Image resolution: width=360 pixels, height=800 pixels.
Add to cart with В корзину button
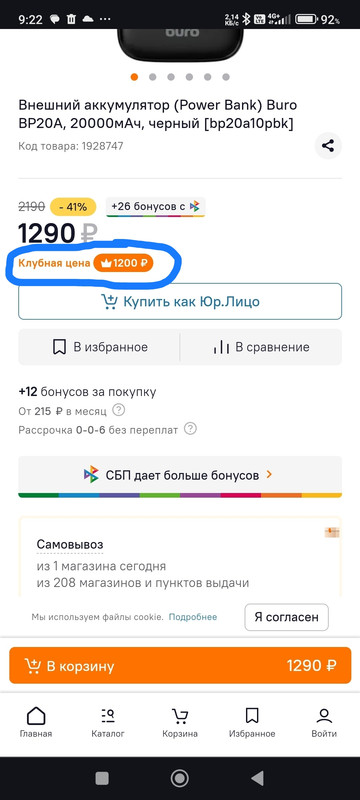(180, 665)
